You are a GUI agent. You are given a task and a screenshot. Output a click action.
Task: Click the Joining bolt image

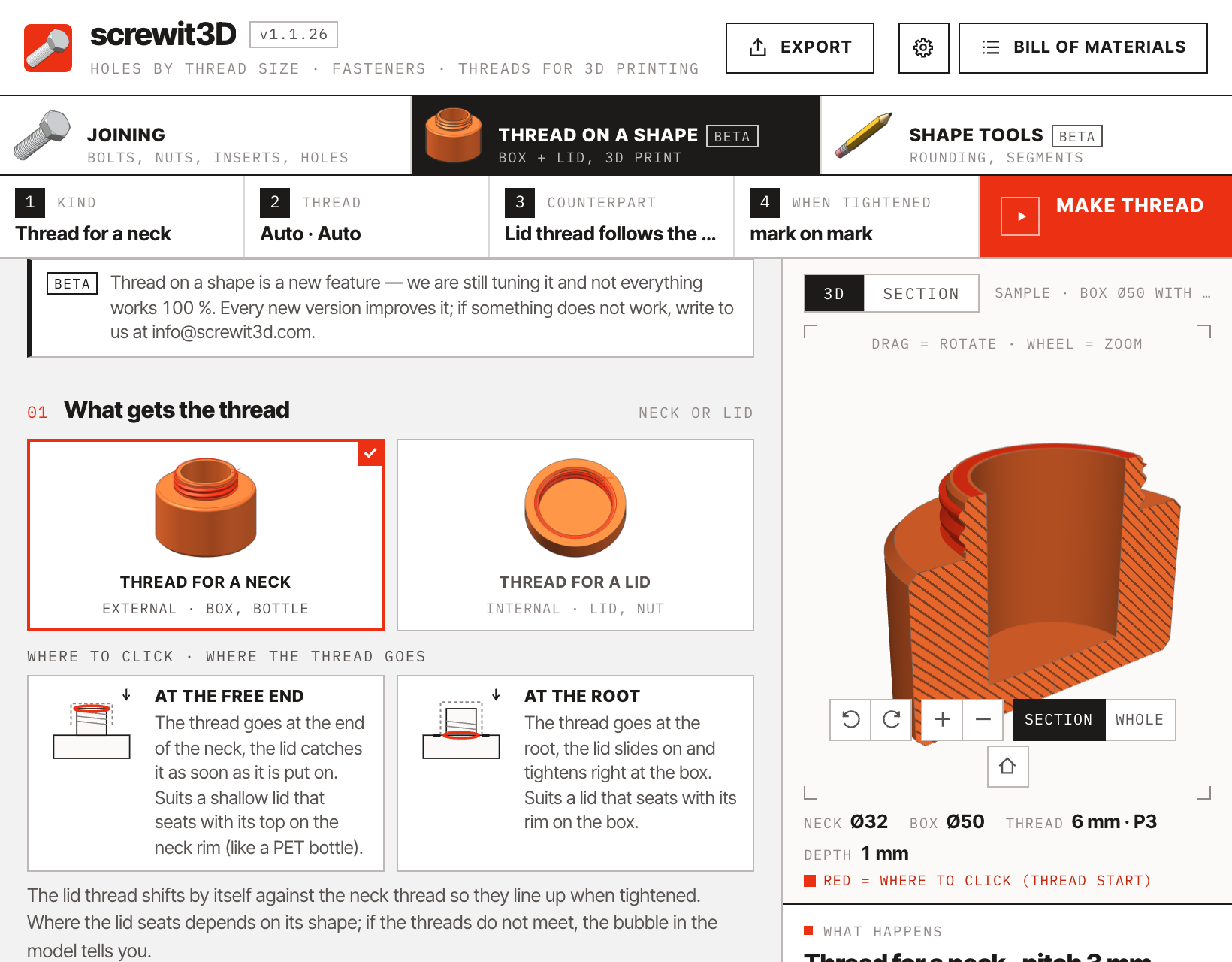(x=42, y=135)
